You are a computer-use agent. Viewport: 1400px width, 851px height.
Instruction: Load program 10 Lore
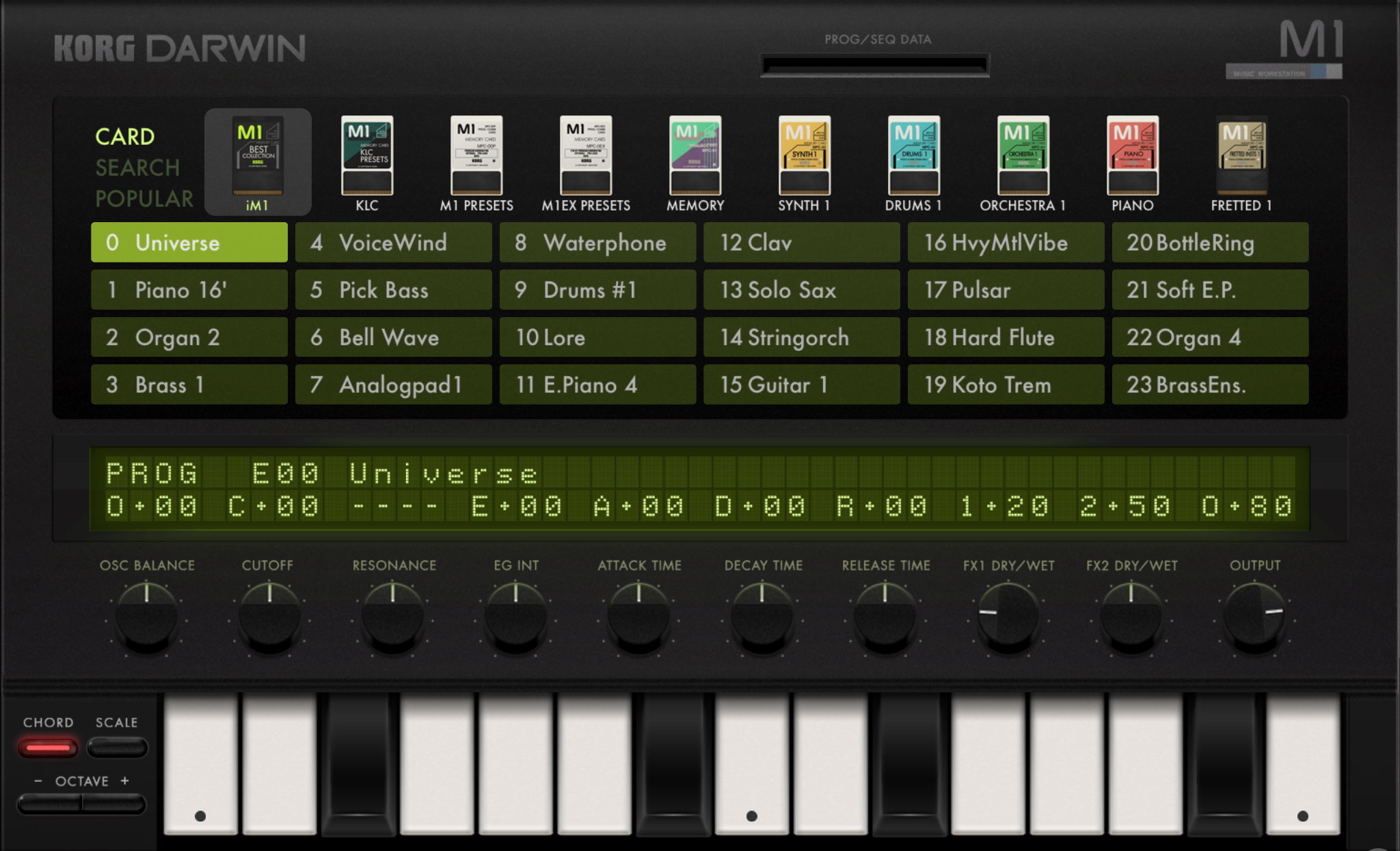(598, 337)
